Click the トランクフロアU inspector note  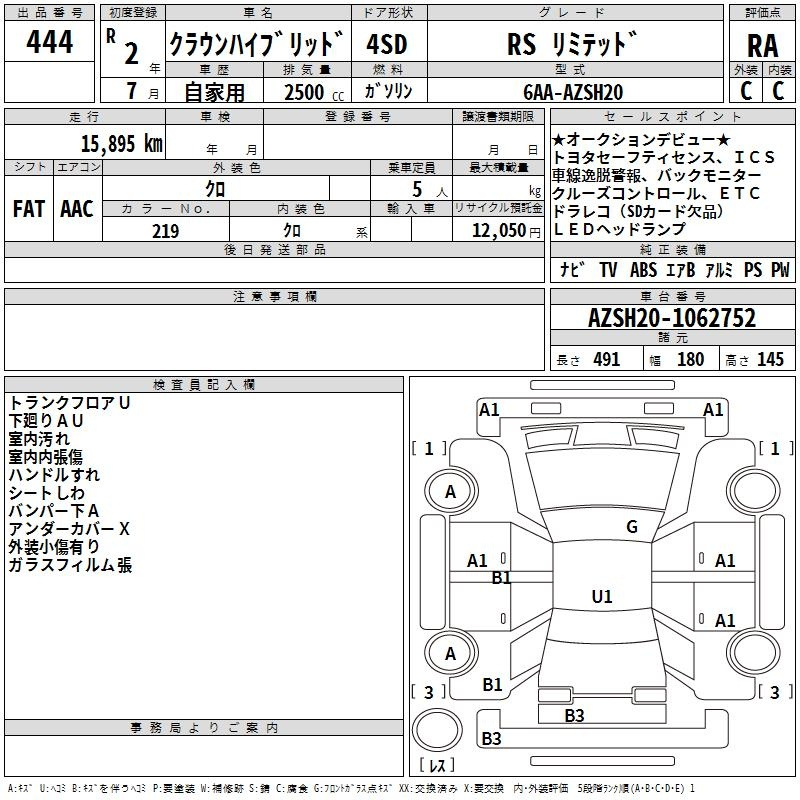click(70, 403)
